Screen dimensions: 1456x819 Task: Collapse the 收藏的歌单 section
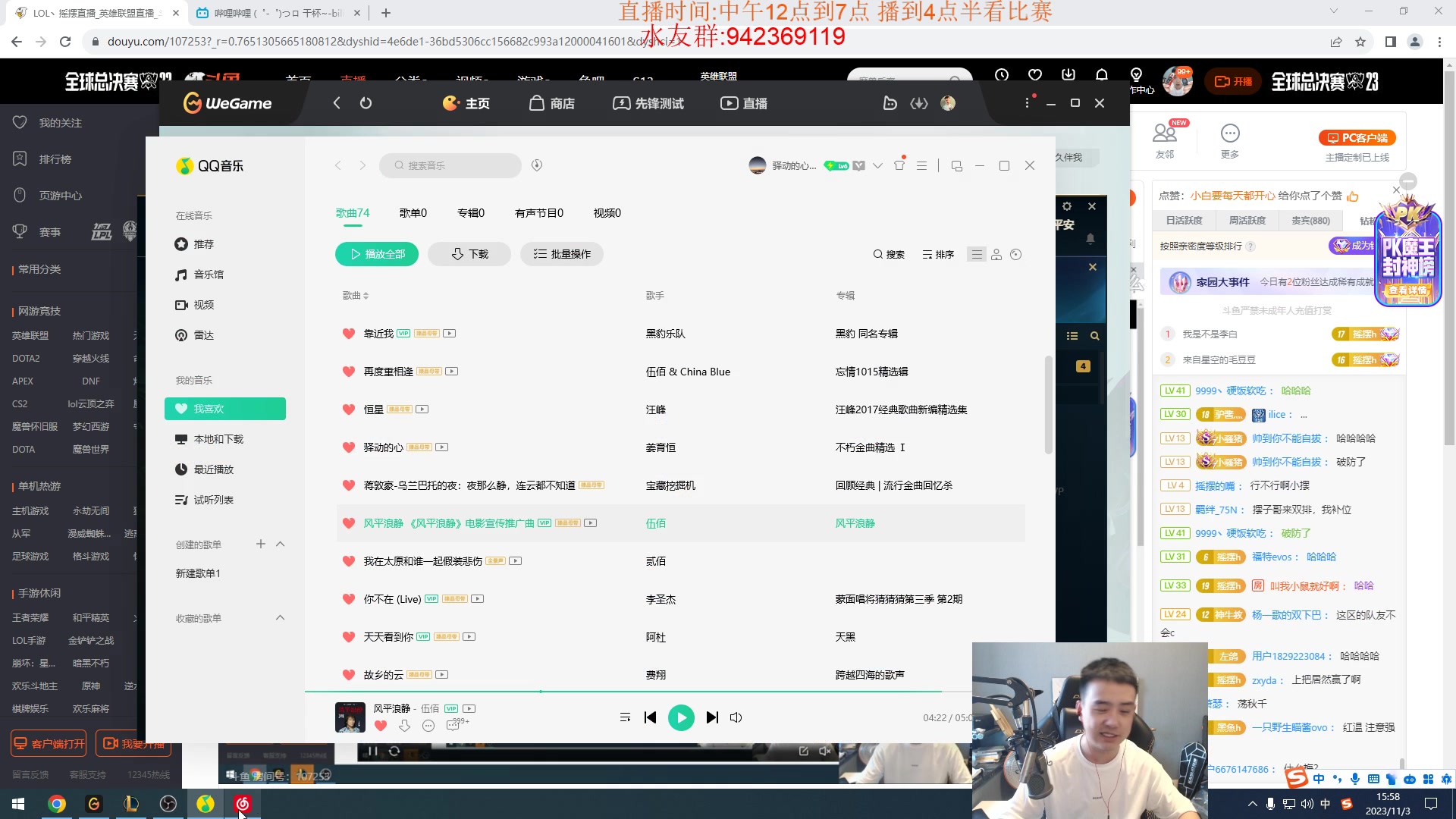point(280,617)
